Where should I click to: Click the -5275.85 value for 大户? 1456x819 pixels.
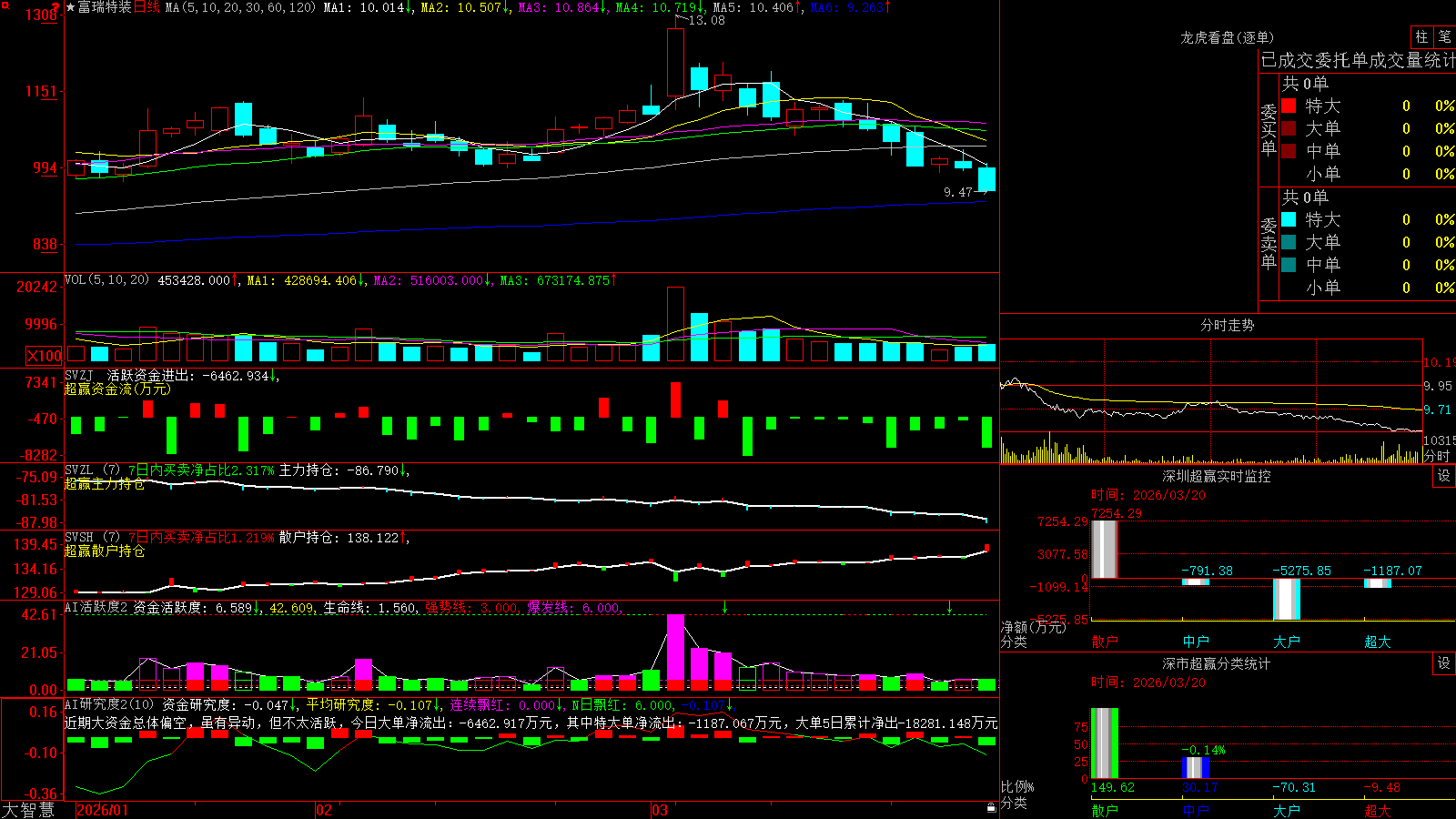coord(1301,571)
